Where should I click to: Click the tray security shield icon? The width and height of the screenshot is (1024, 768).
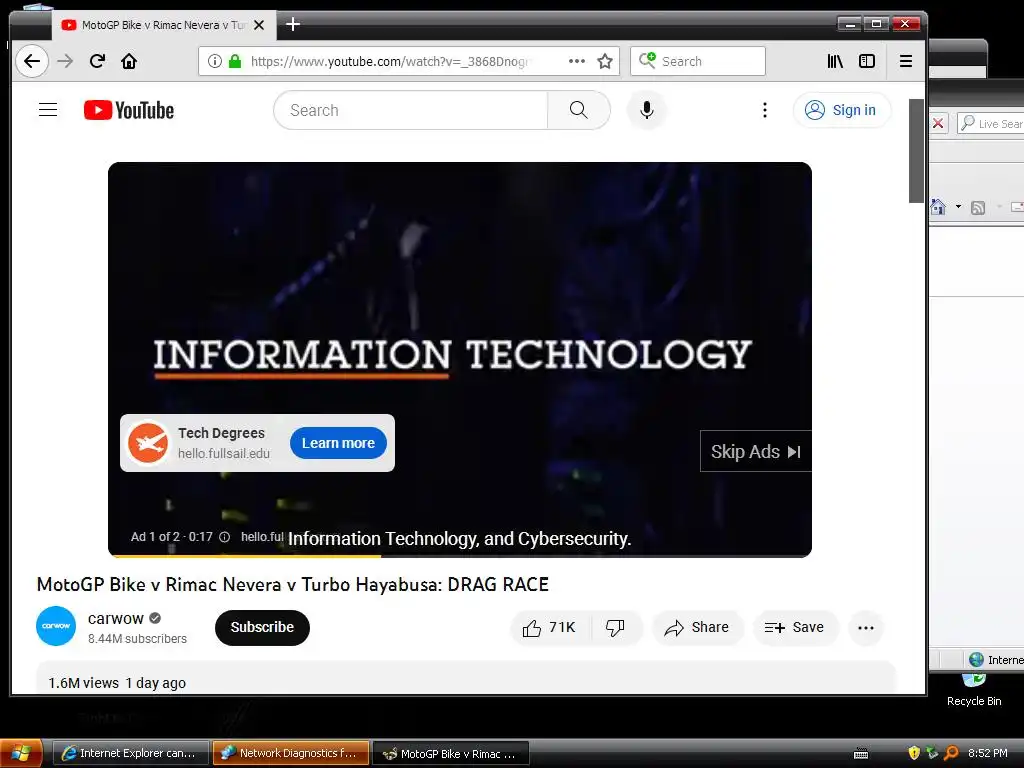[914, 753]
